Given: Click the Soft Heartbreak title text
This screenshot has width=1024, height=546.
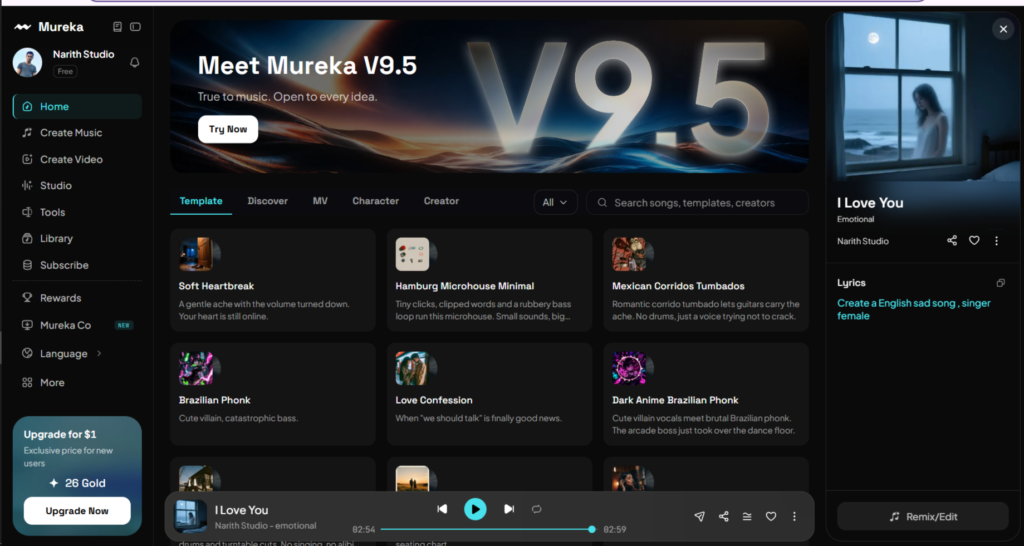Looking at the screenshot, I should pyautogui.click(x=216, y=286).
